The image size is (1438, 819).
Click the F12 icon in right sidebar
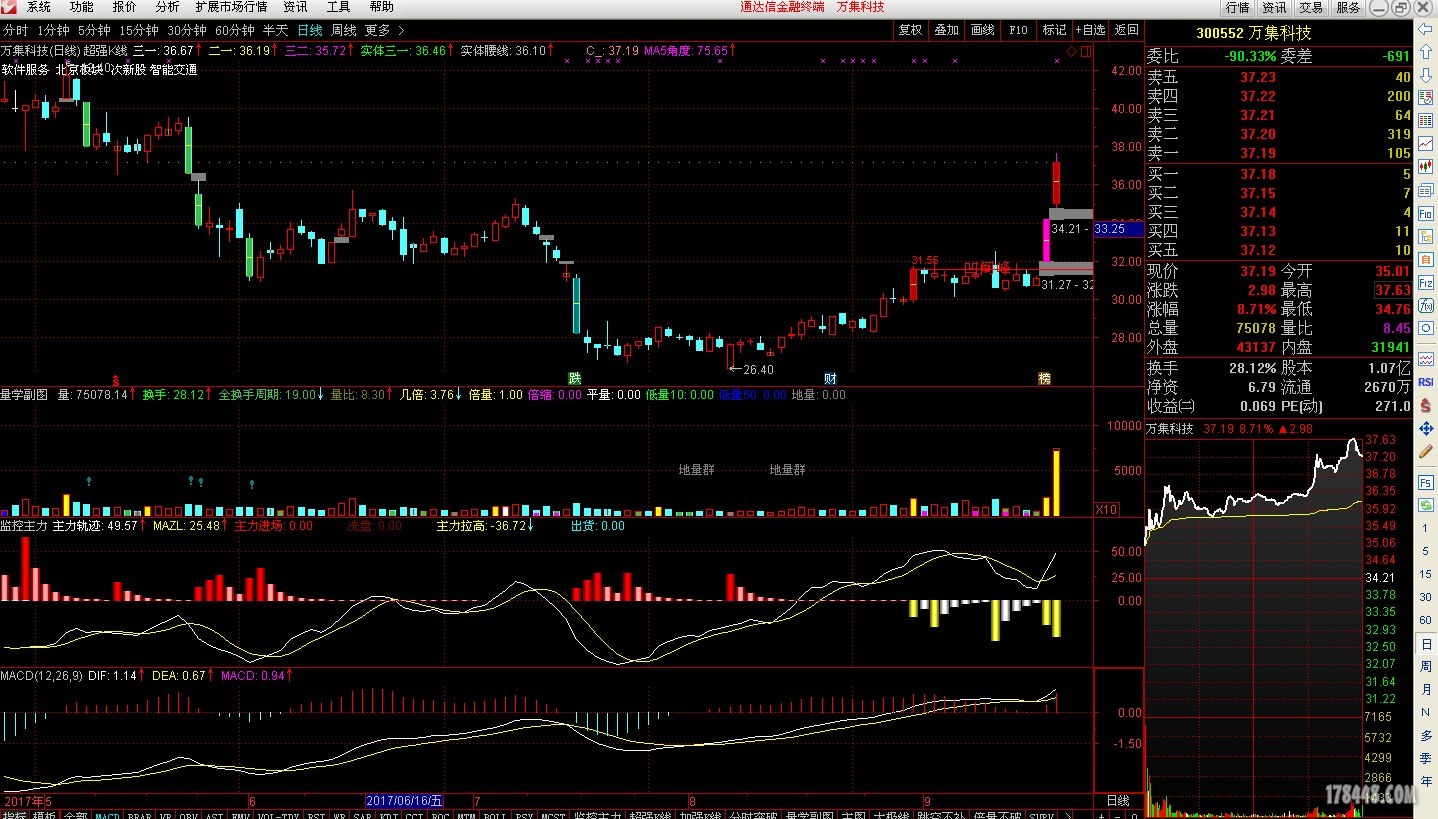tap(1425, 282)
